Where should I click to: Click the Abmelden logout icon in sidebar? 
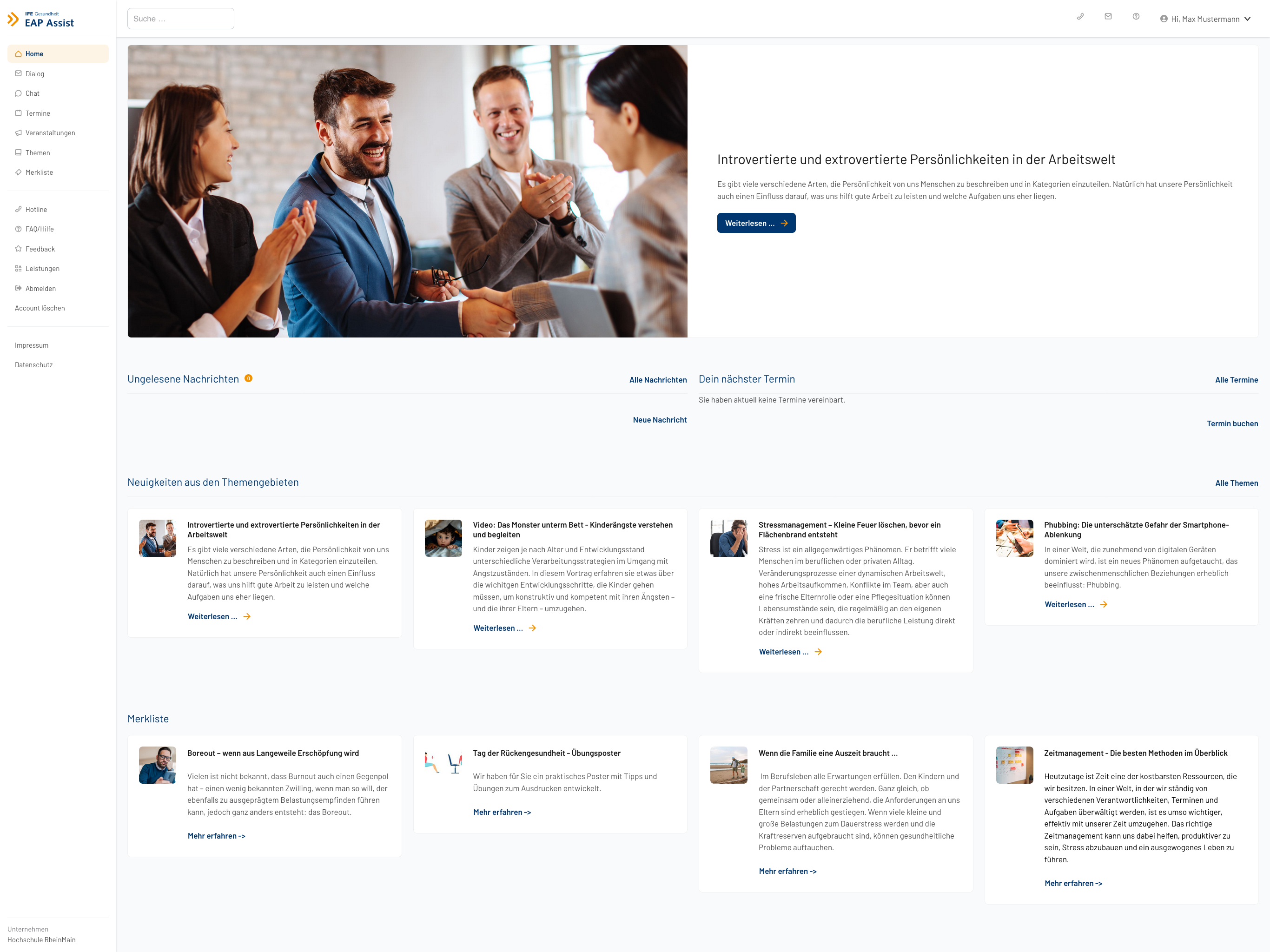pyautogui.click(x=19, y=288)
